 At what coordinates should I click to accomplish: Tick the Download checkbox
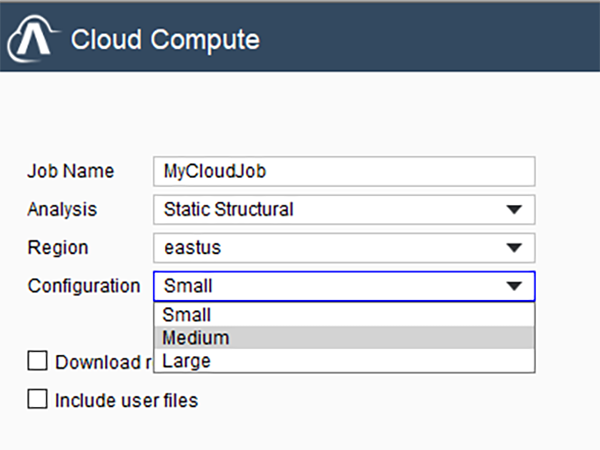pyautogui.click(x=38, y=361)
